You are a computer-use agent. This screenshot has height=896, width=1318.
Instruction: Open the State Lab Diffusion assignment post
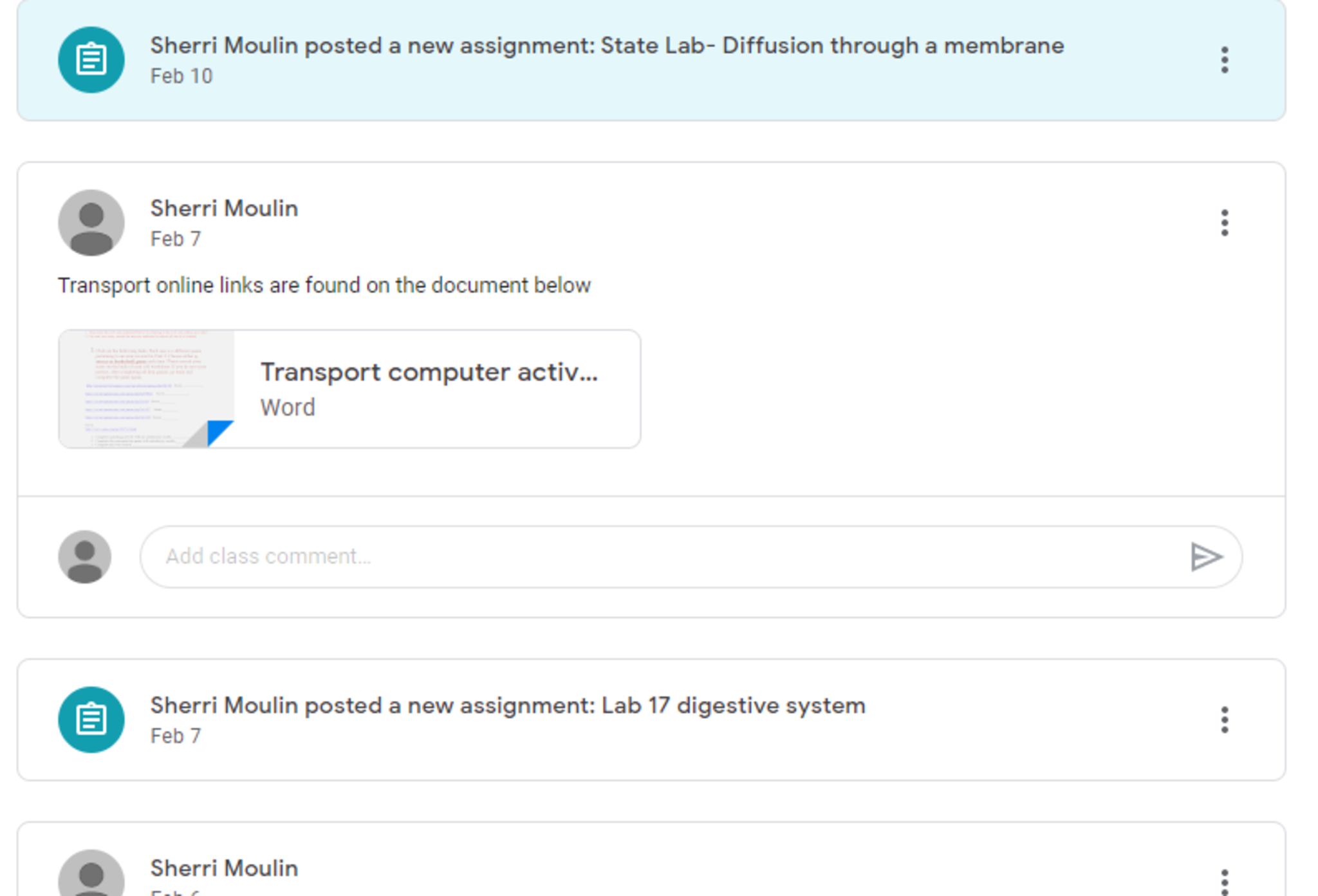click(606, 46)
